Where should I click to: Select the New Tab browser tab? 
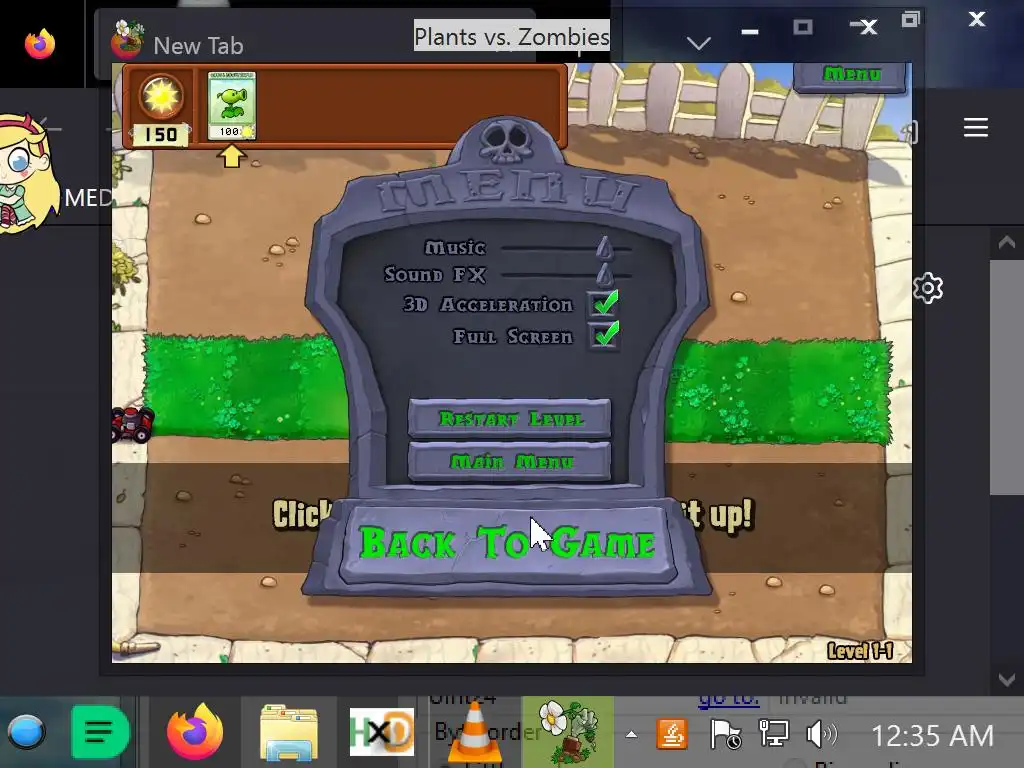[198, 46]
